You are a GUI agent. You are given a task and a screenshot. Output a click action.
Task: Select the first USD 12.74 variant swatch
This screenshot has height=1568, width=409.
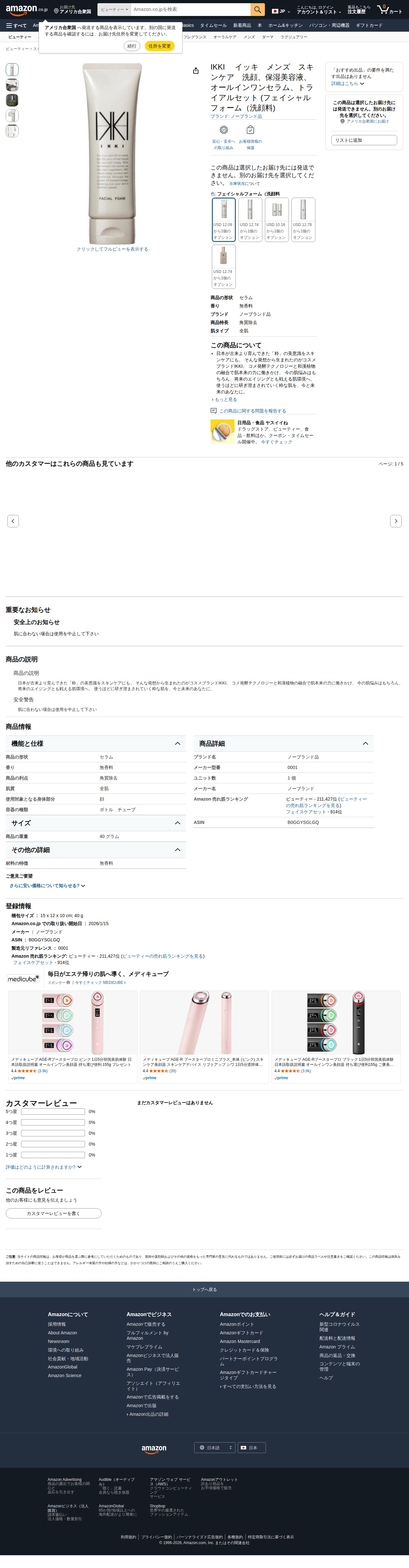click(250, 219)
